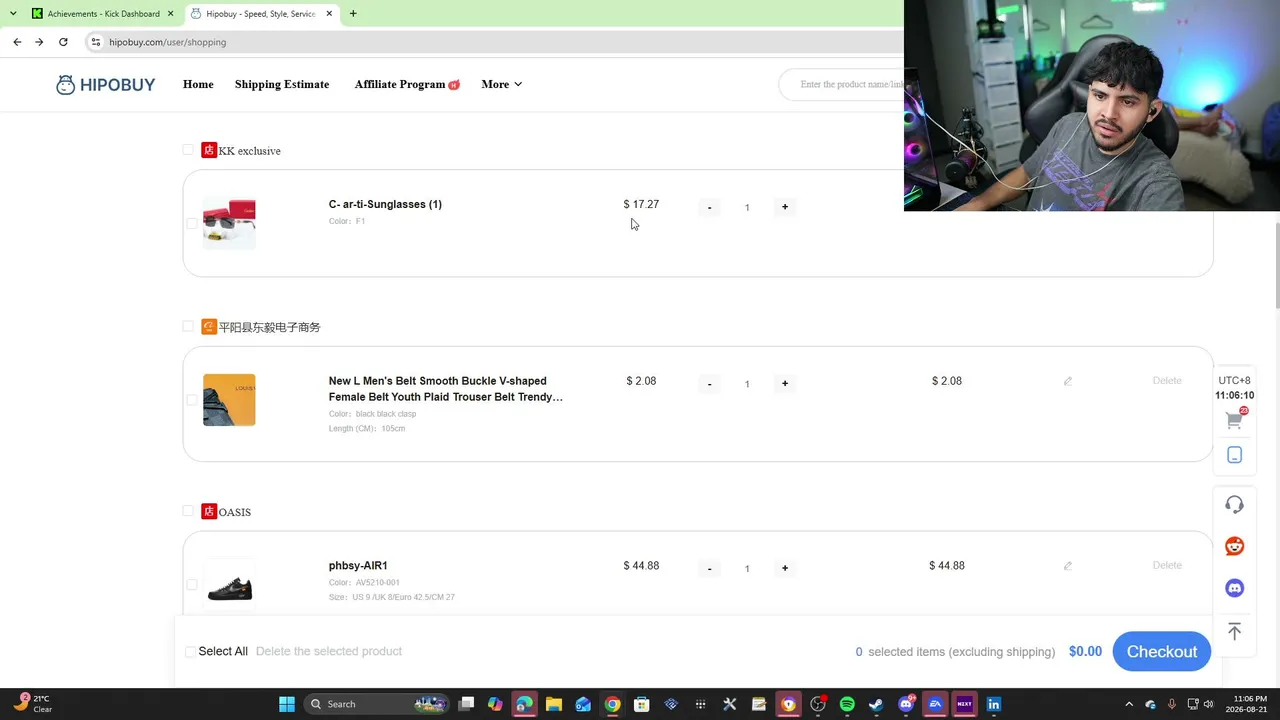Open Google Chrome from the taskbar
The width and height of the screenshot is (1280, 720).
click(612, 704)
